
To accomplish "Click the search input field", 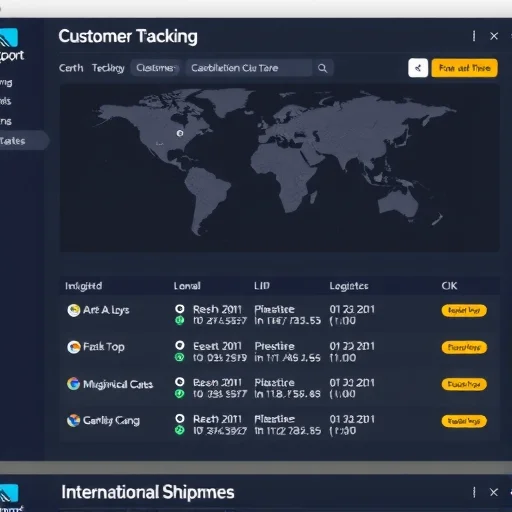I will (x=249, y=68).
